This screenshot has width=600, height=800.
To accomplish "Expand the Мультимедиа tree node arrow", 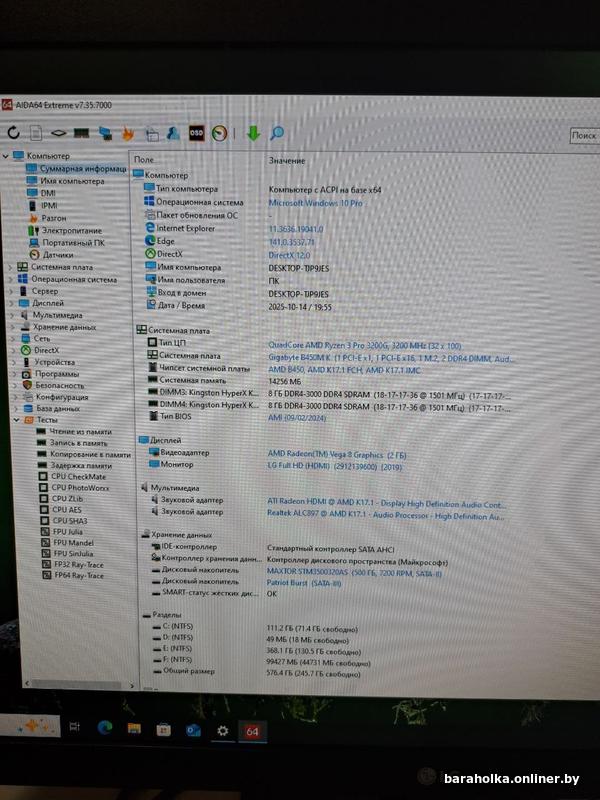I will click(x=12, y=315).
